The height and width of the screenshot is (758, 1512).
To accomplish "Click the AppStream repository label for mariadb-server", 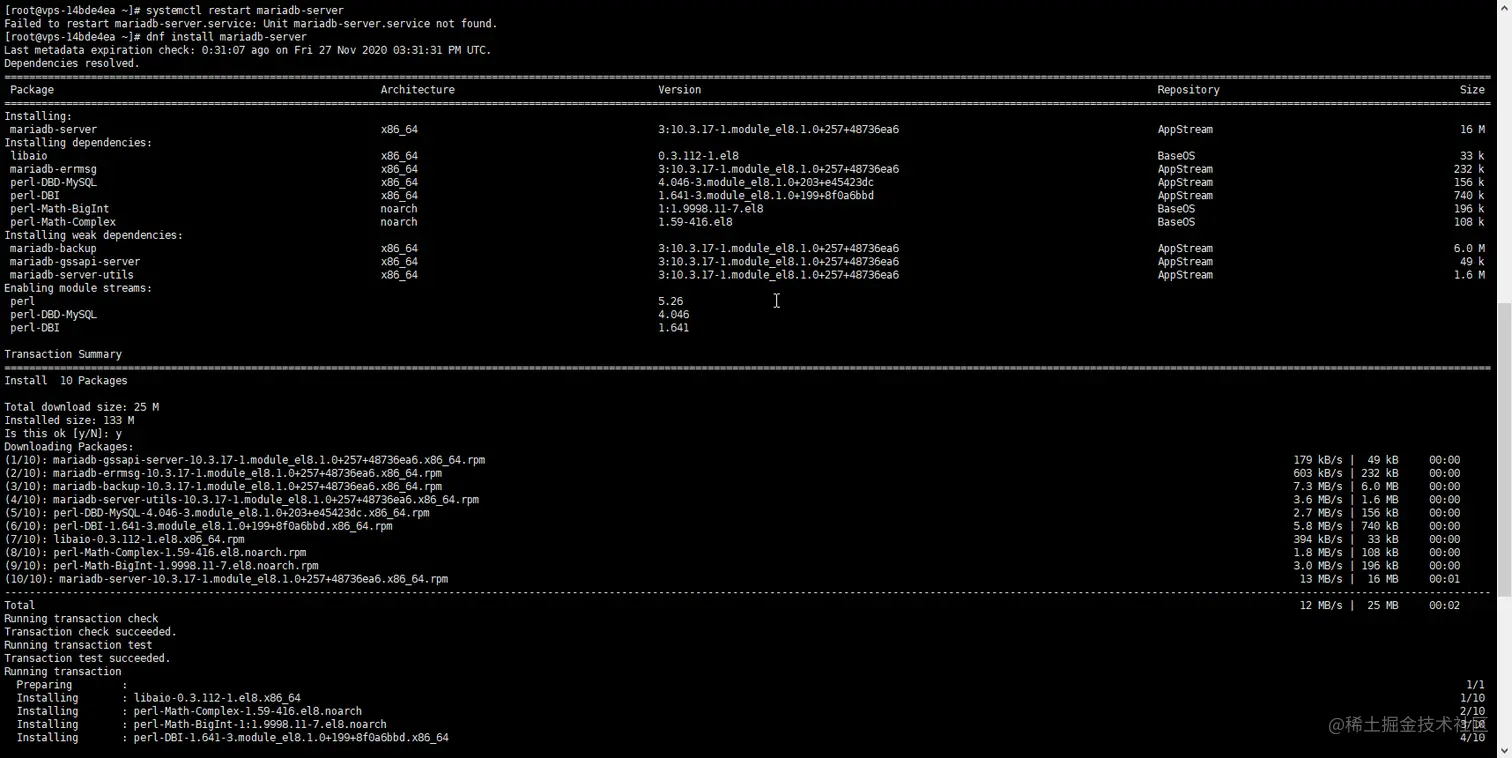I will [x=1186, y=129].
